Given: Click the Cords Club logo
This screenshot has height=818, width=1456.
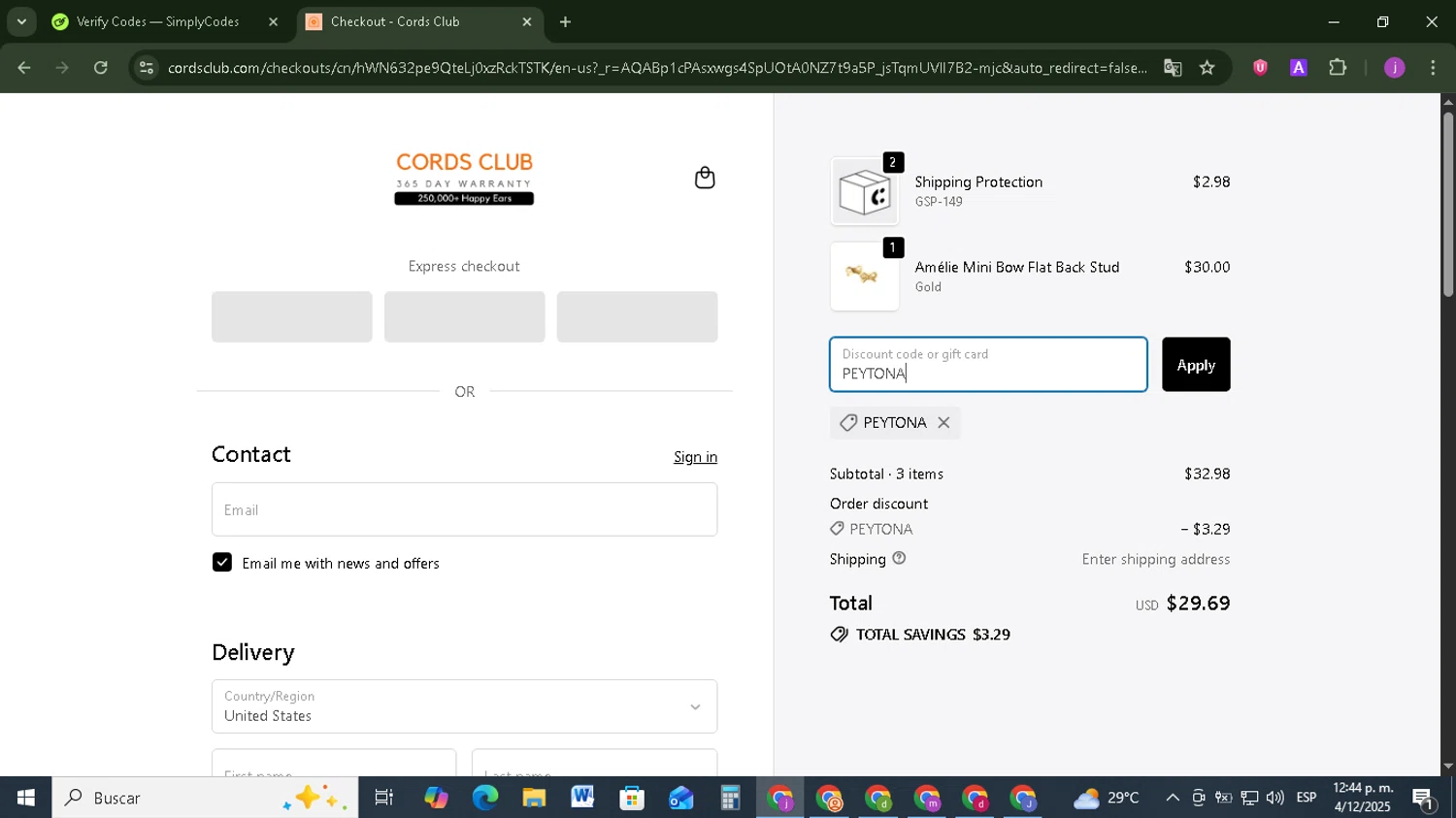Looking at the screenshot, I should [x=464, y=178].
